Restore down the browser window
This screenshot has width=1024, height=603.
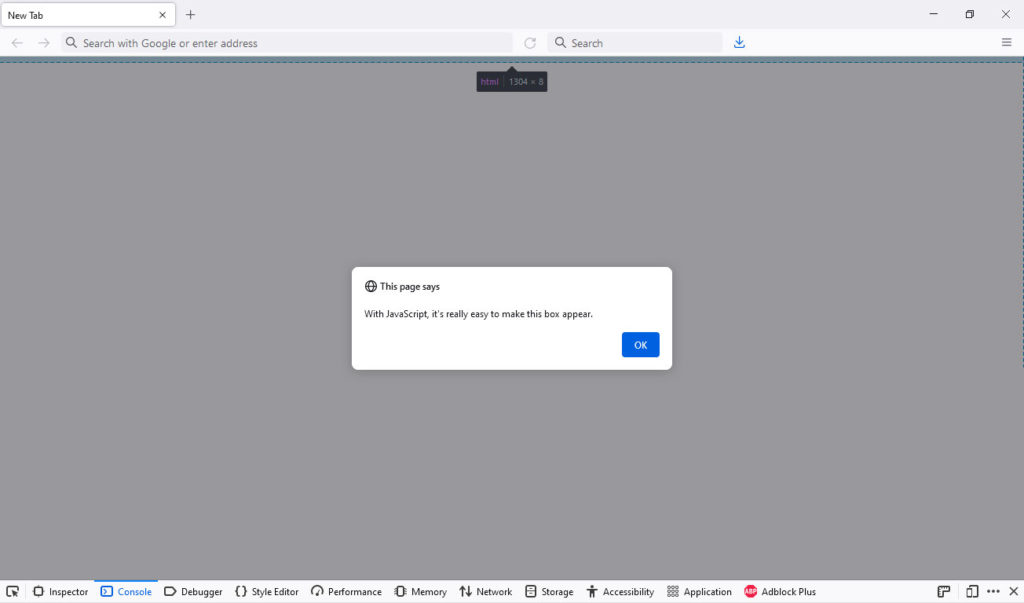click(970, 14)
